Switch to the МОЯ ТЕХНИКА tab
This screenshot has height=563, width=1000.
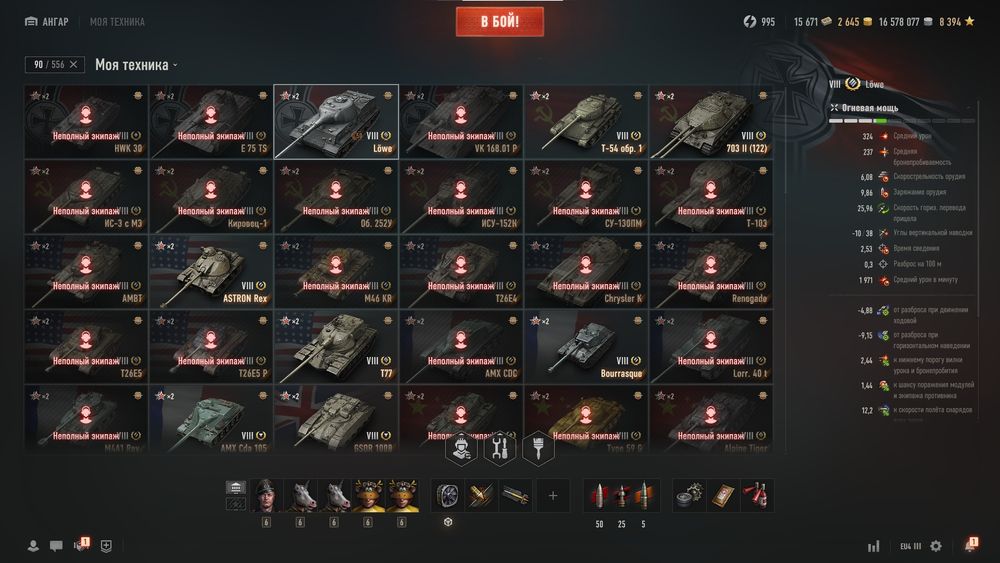click(117, 22)
